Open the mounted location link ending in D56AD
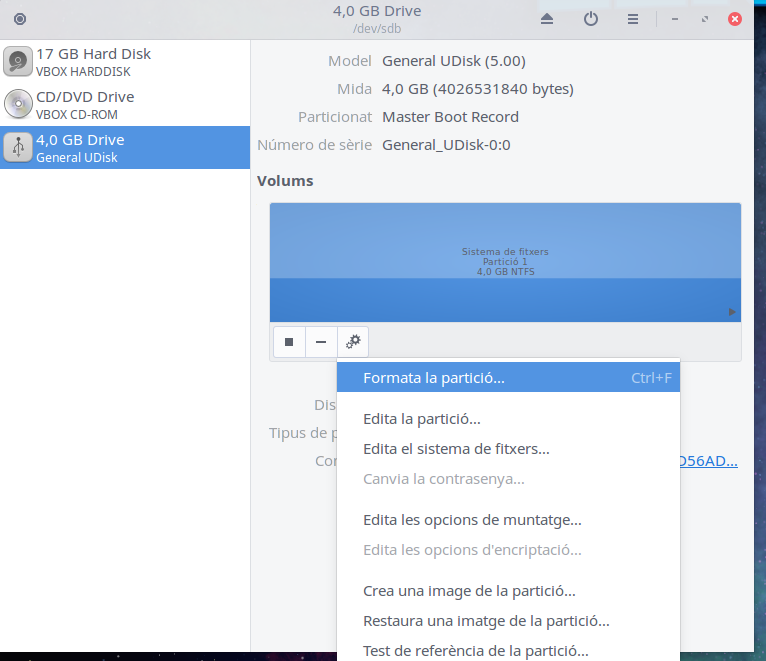Screen dimensions: 766x661 pos(709,461)
